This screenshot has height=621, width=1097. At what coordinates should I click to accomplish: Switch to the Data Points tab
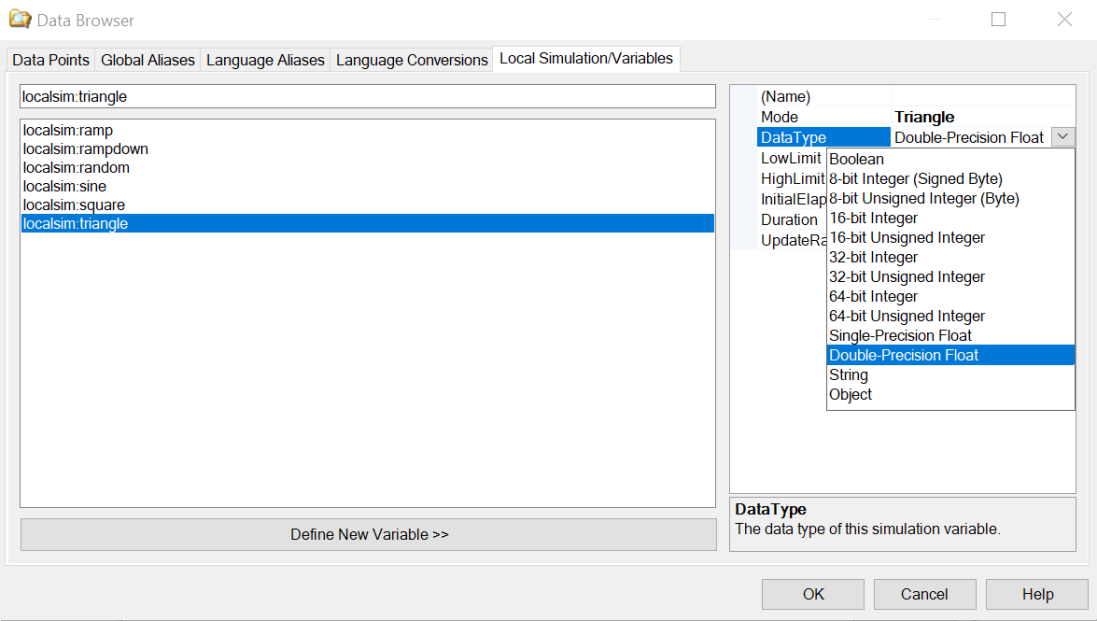point(51,60)
